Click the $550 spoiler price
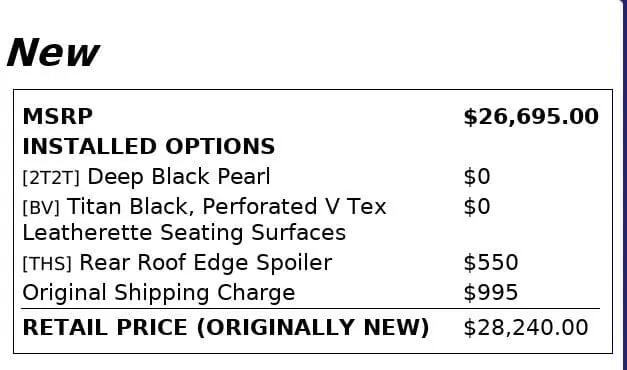 pos(491,263)
